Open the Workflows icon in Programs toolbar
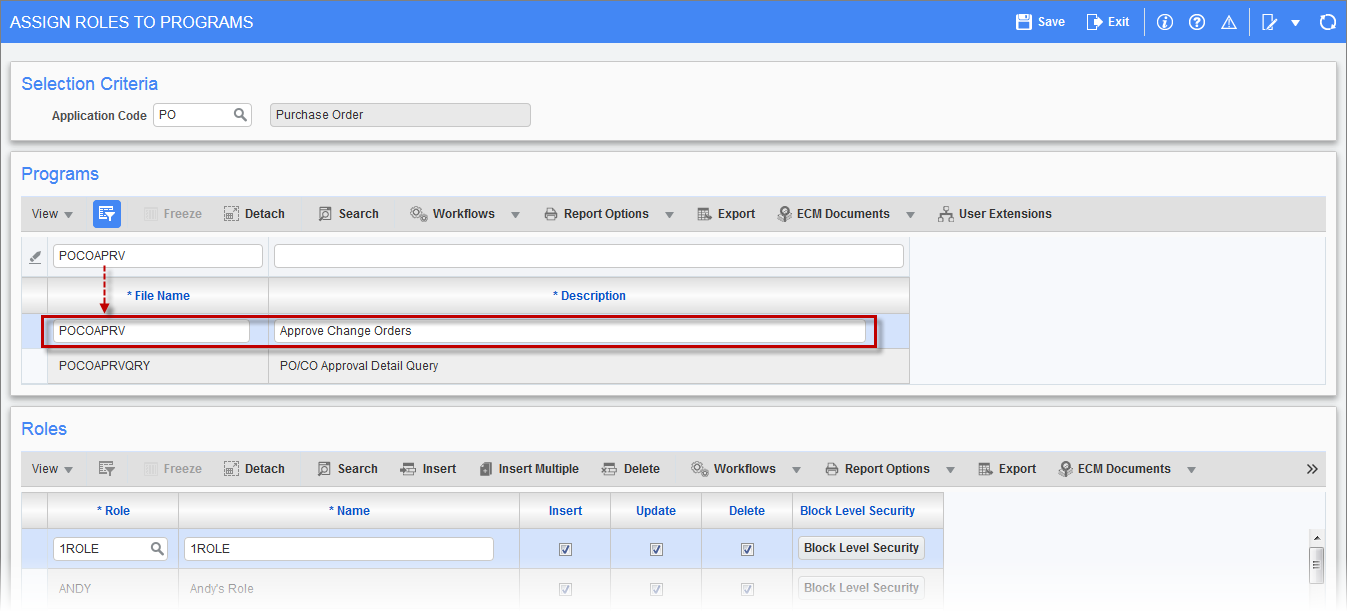The height and width of the screenshot is (612, 1347). click(419, 213)
